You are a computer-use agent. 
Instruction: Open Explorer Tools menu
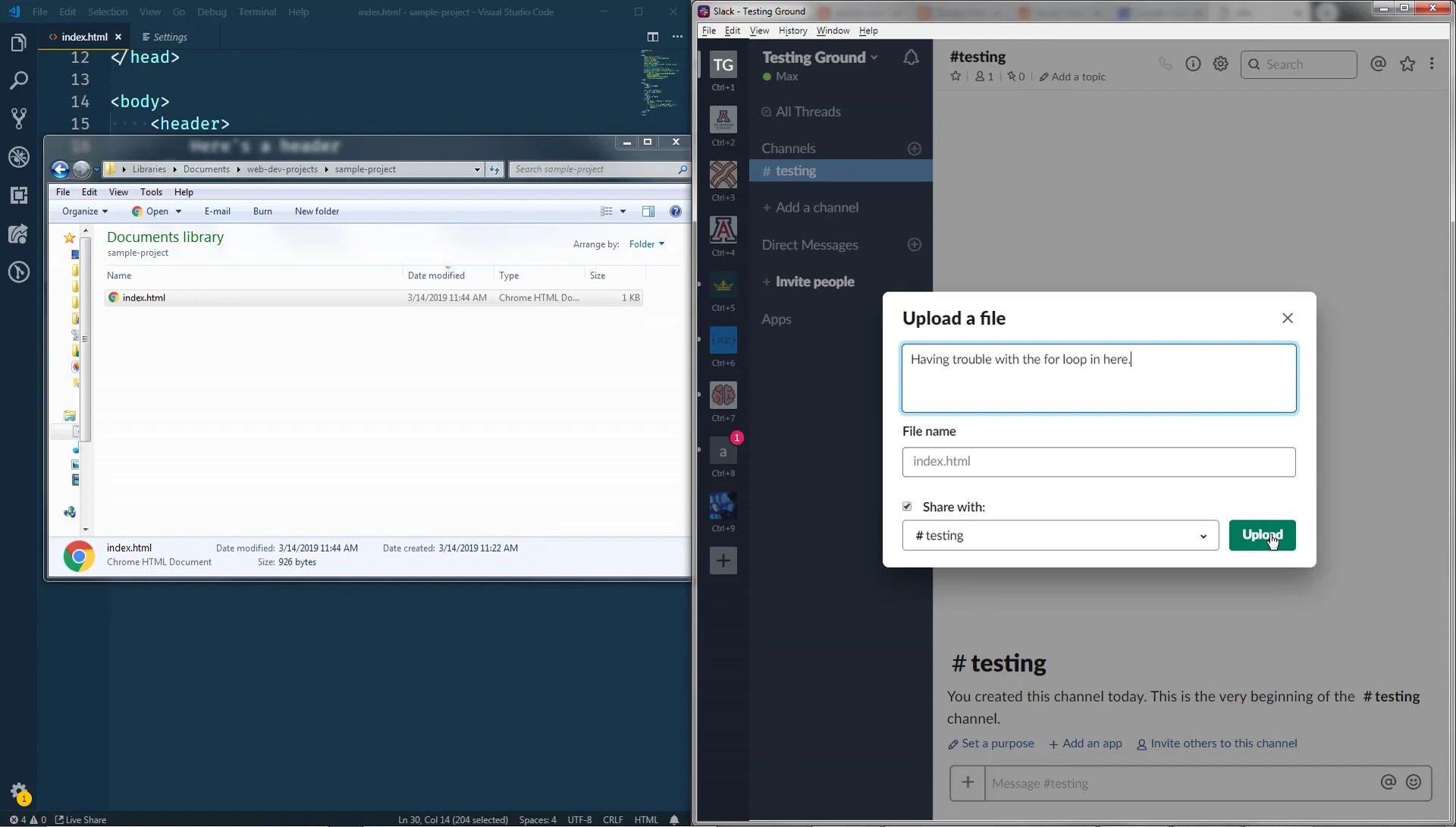(x=151, y=193)
